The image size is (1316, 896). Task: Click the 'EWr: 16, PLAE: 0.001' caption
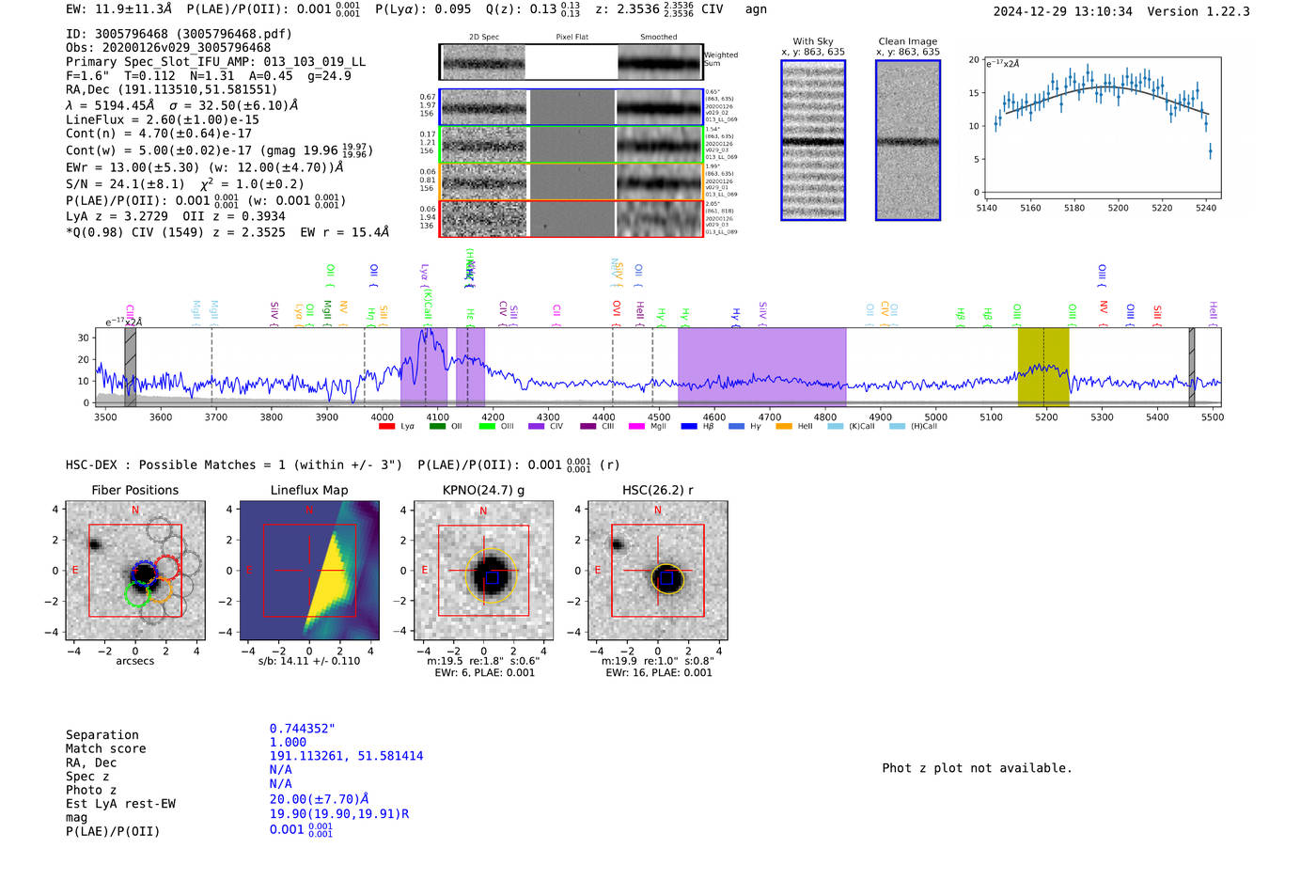click(x=659, y=673)
